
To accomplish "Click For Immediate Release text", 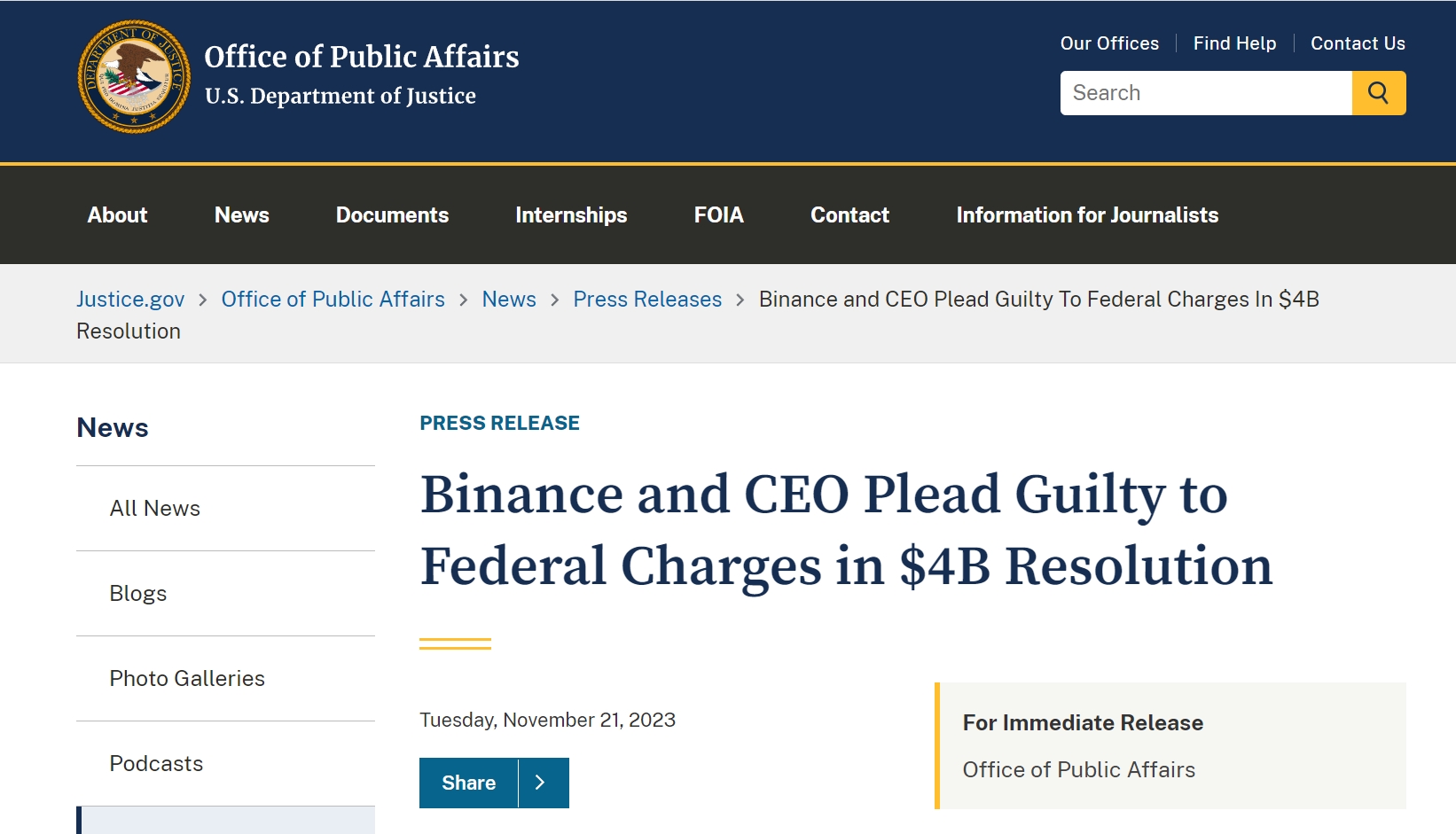I will [1083, 723].
